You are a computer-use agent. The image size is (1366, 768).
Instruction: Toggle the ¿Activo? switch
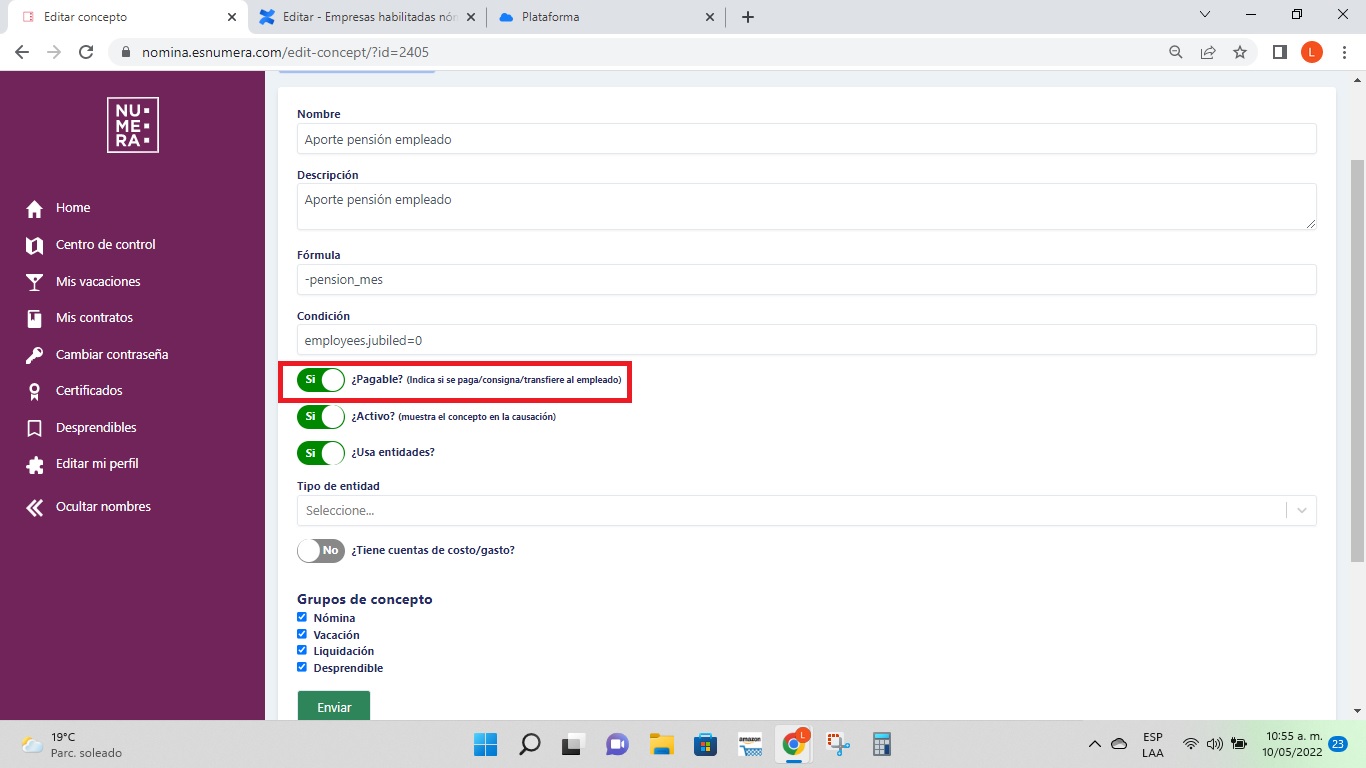[321, 416]
